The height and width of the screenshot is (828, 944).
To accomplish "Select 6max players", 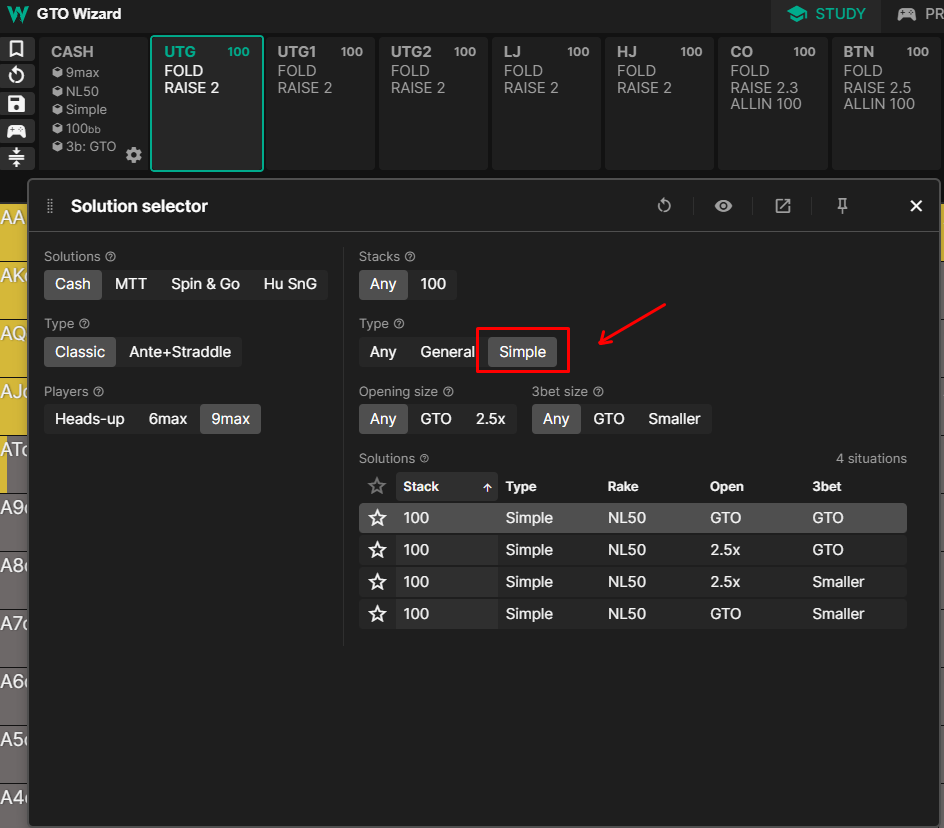I will (x=168, y=419).
